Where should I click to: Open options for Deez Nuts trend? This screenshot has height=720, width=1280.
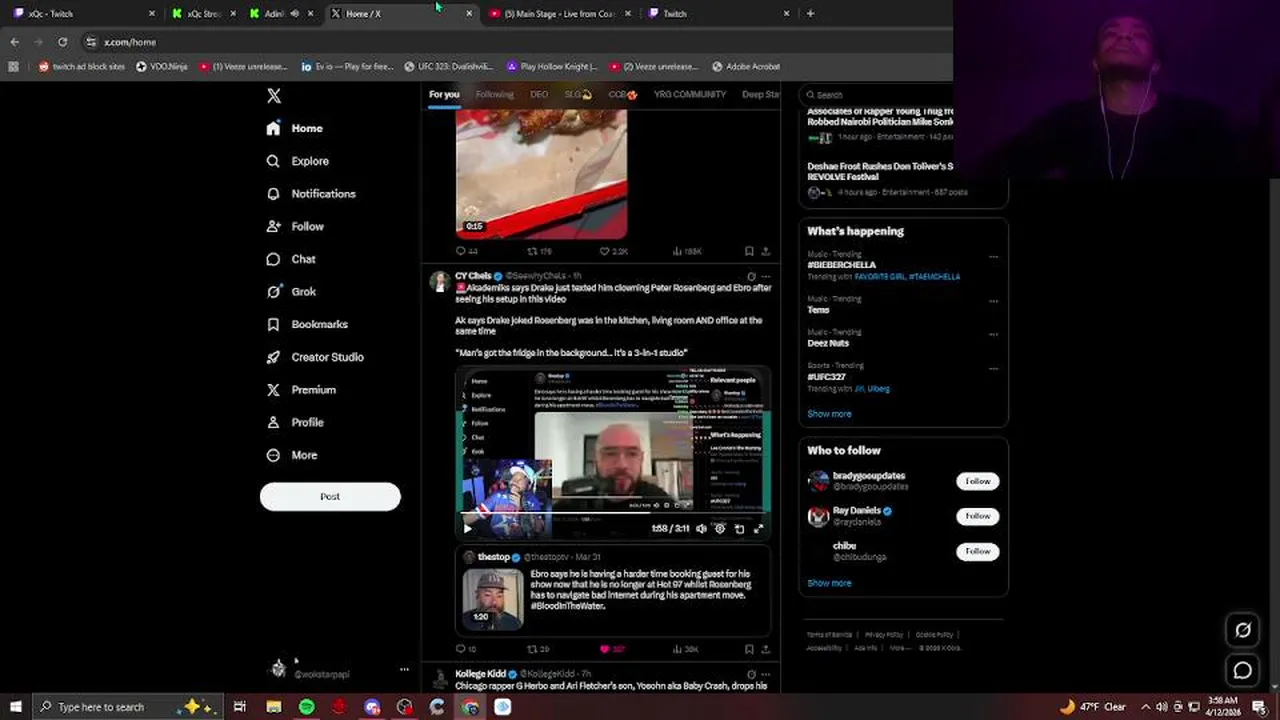click(993, 334)
